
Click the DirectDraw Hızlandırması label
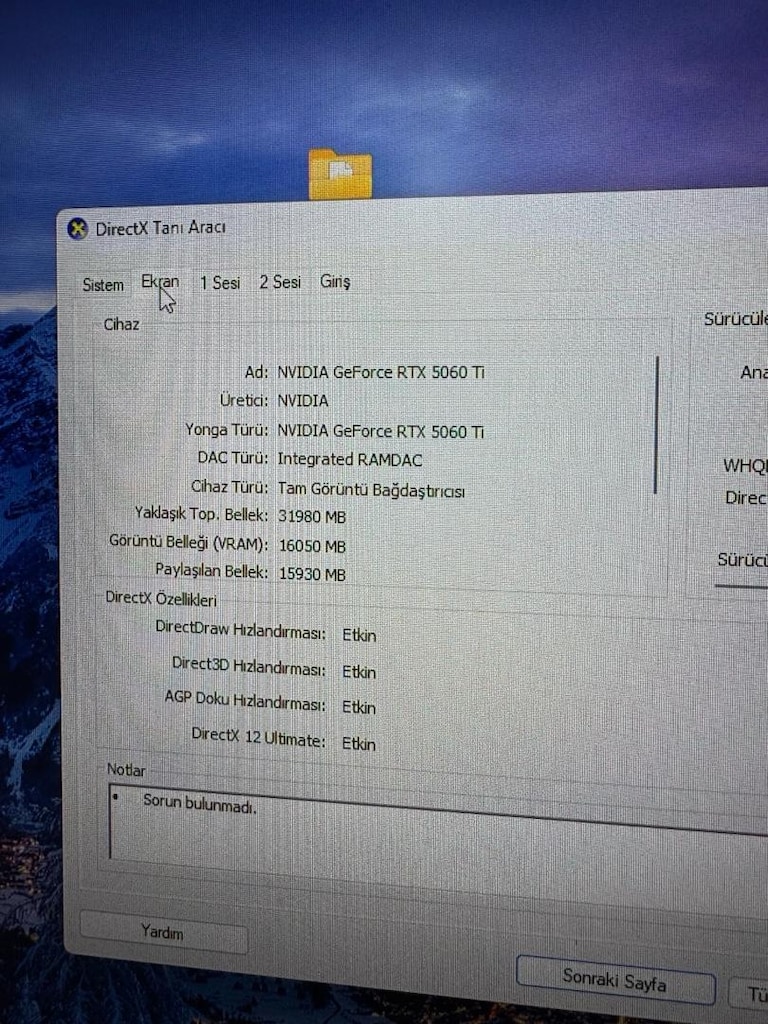coord(240,630)
